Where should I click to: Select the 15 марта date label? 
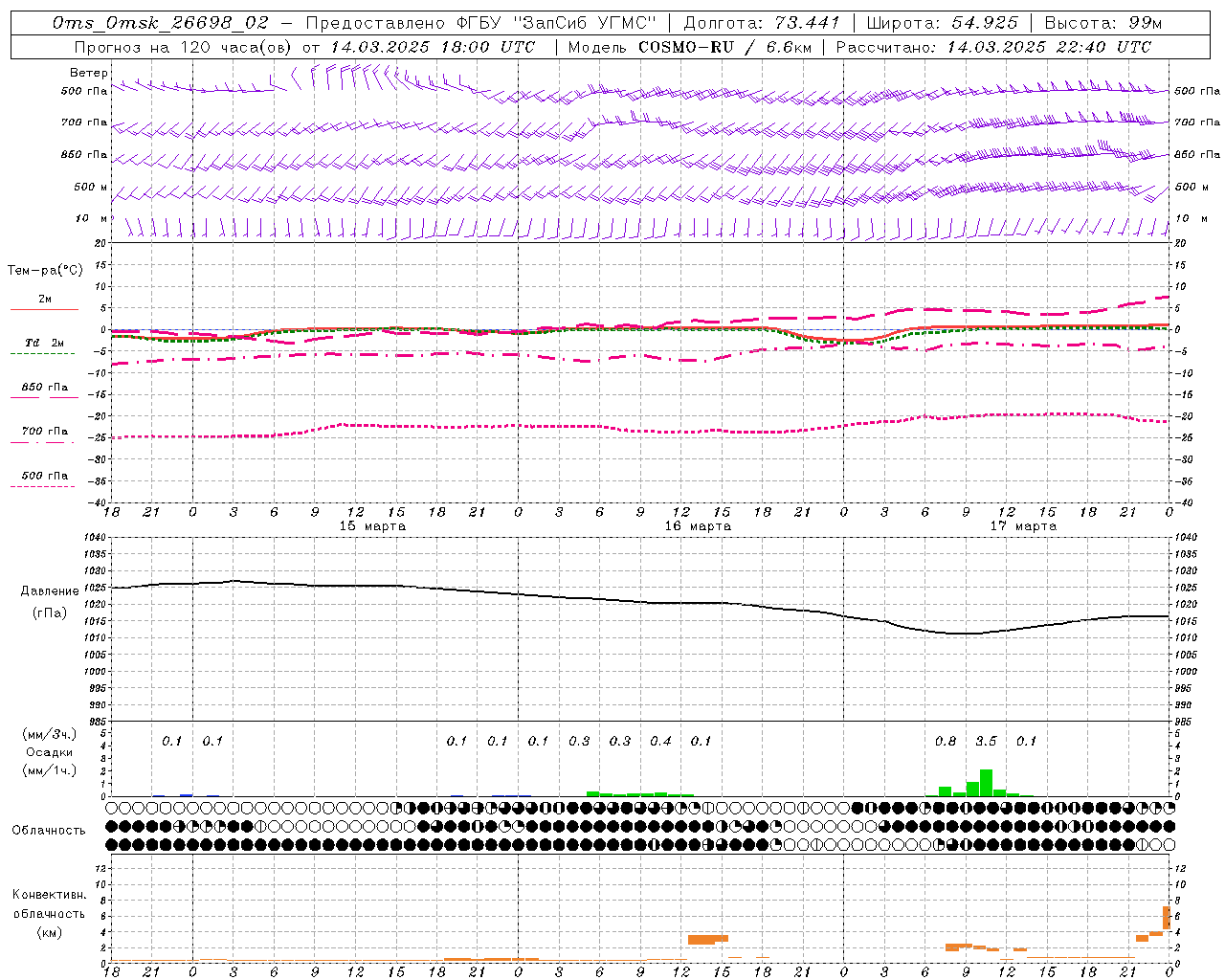[373, 526]
